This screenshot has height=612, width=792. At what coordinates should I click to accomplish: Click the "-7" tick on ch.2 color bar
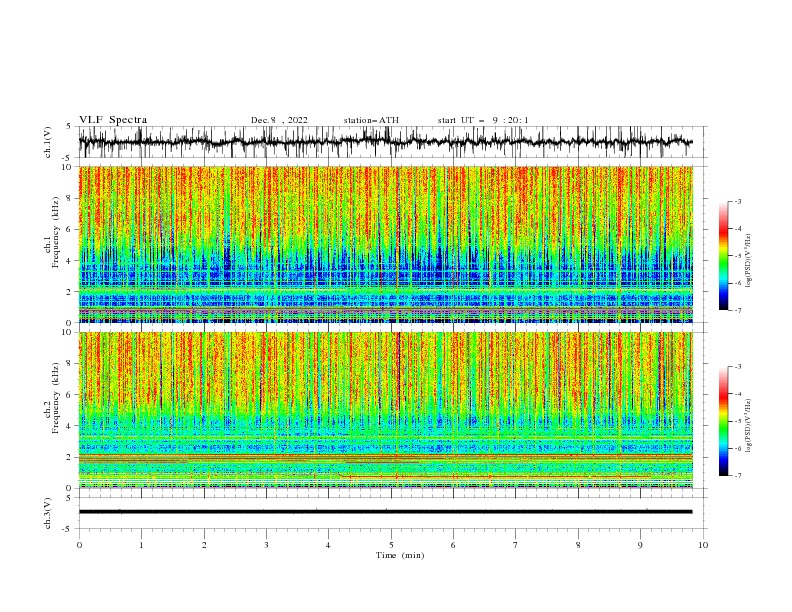738,476
